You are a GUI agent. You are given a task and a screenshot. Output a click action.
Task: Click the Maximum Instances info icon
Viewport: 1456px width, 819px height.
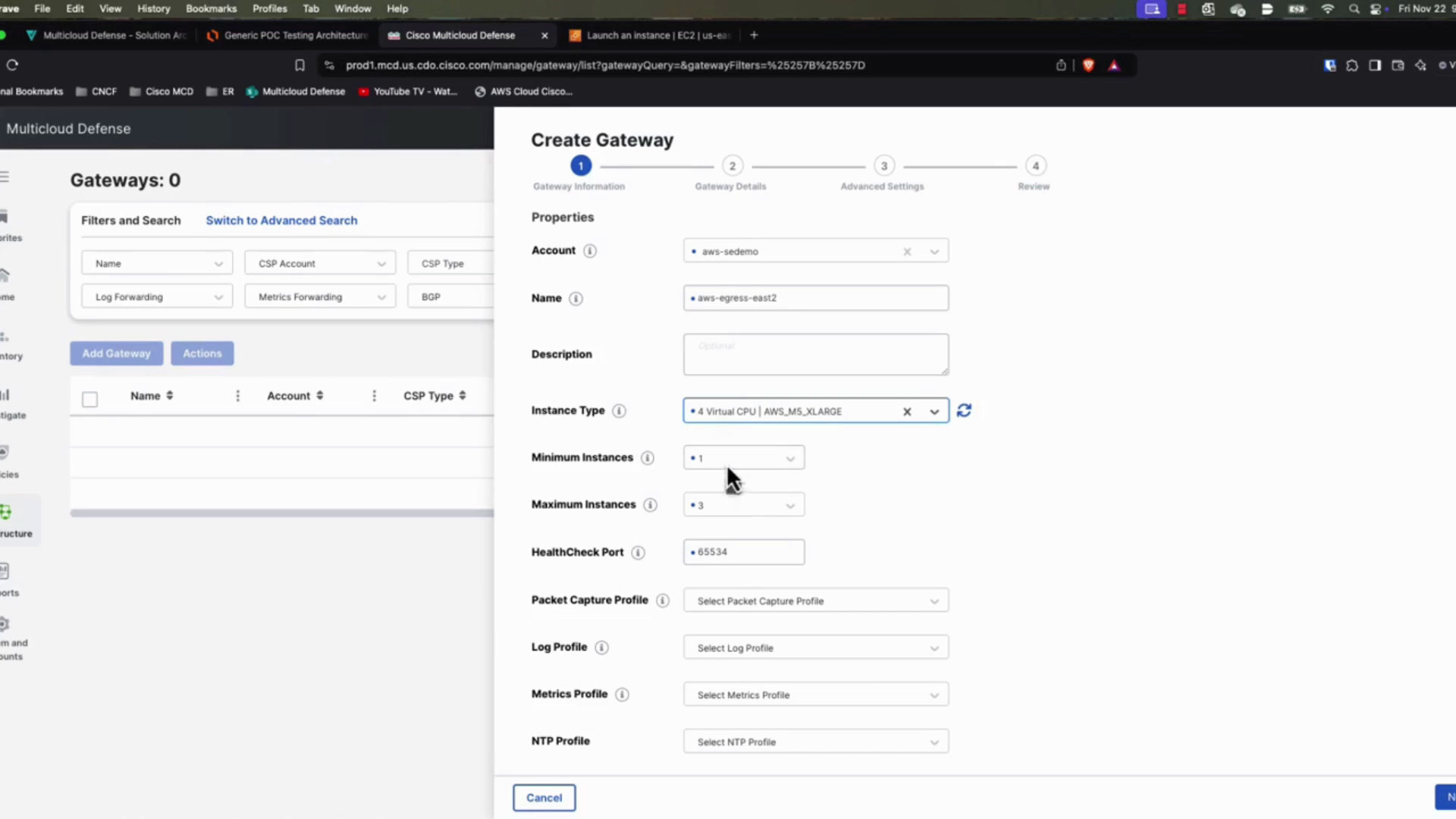651,505
